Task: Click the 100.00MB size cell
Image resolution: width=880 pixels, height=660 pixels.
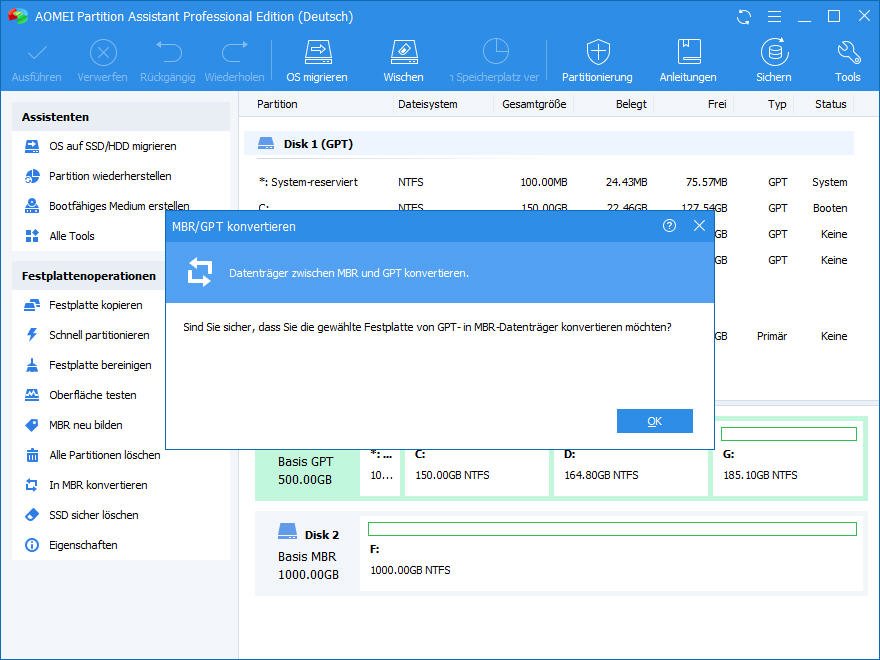Action: 544,182
